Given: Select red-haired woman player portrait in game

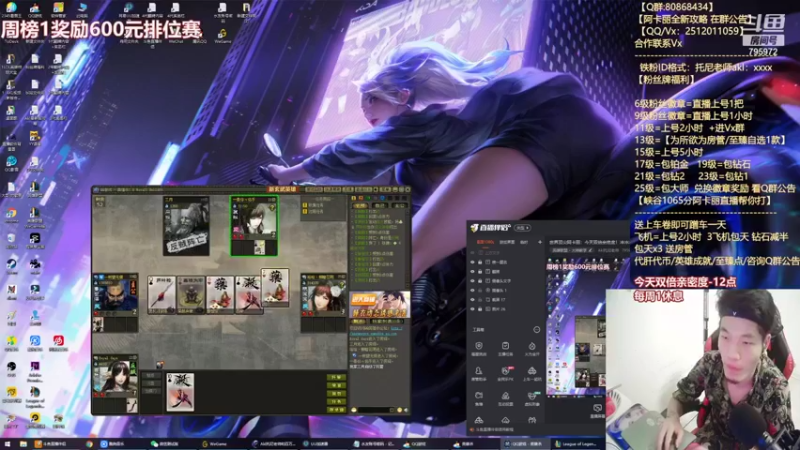Looking at the screenshot, I should point(323,294).
